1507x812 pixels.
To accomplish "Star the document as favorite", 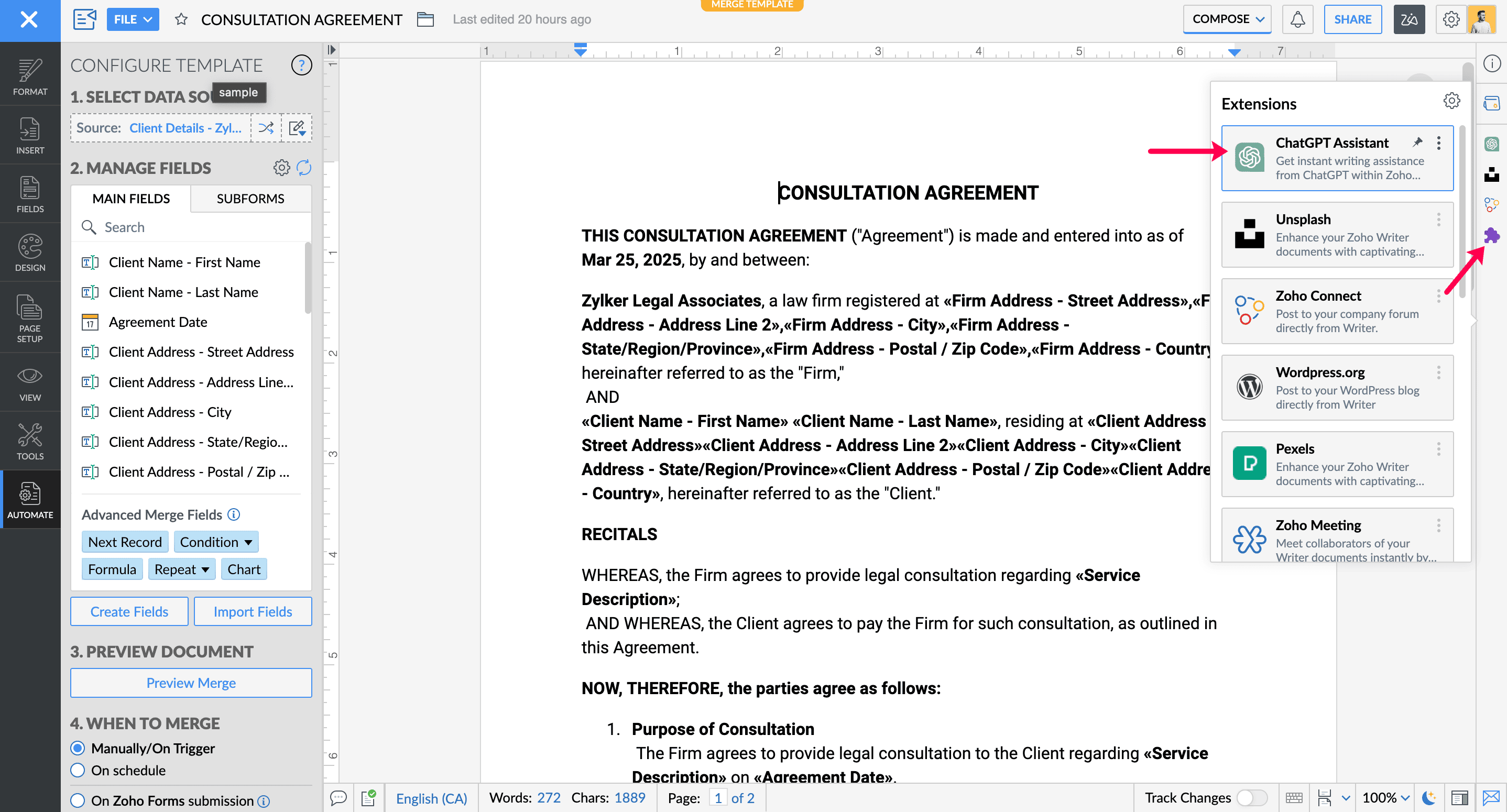I will pyautogui.click(x=181, y=19).
